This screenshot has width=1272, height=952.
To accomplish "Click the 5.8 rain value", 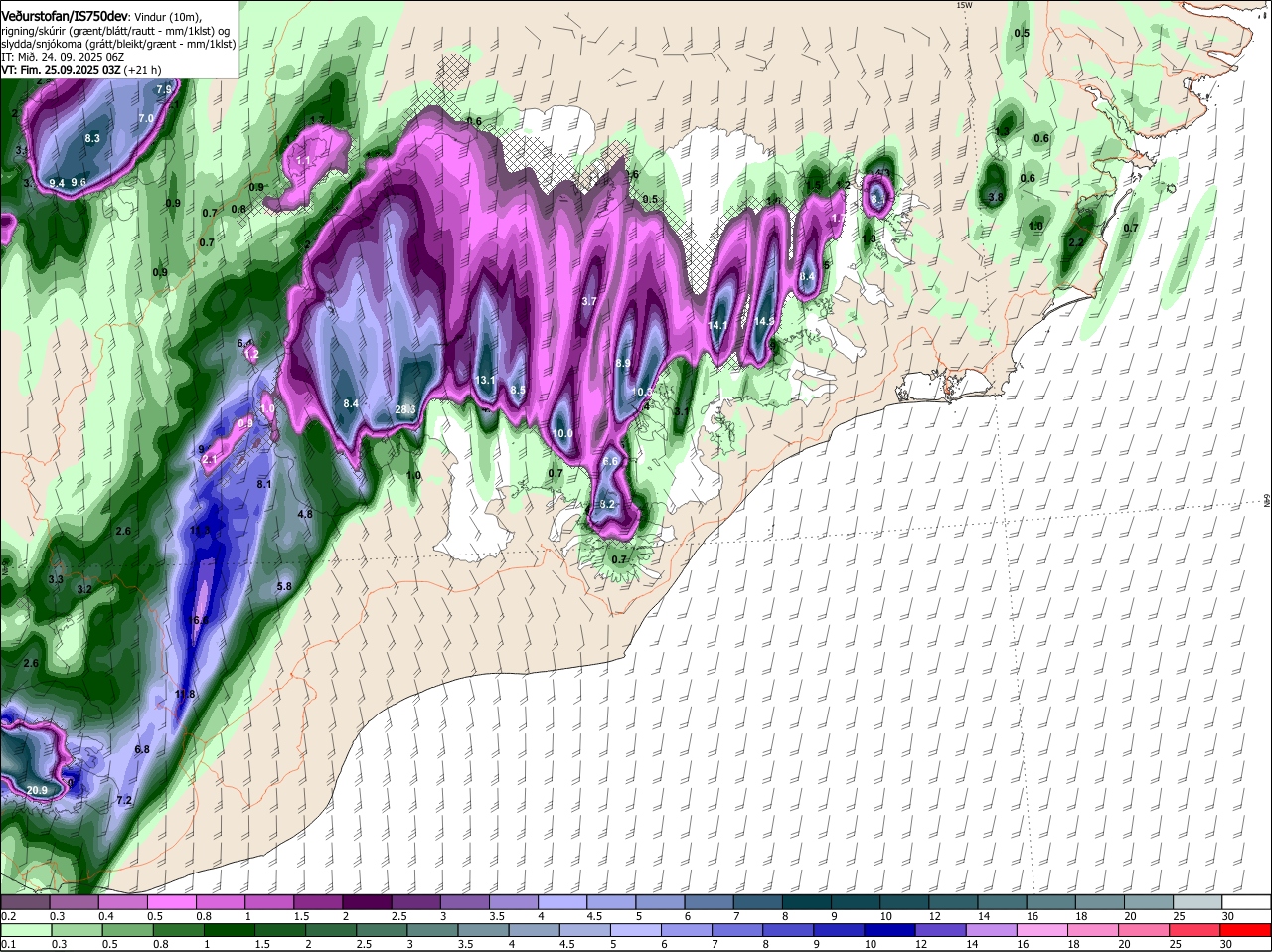I will point(284,587).
